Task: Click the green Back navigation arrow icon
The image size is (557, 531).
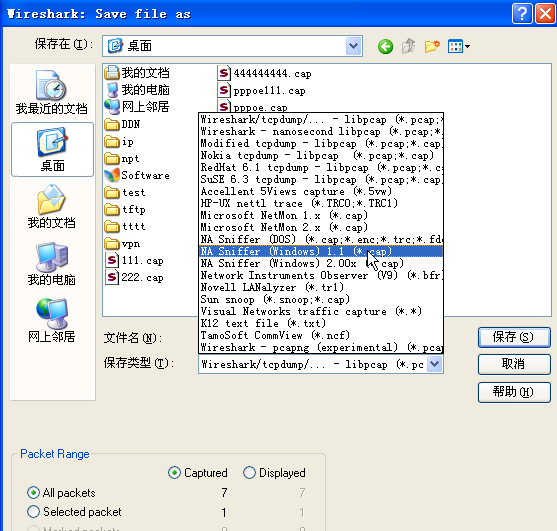Action: click(x=385, y=46)
